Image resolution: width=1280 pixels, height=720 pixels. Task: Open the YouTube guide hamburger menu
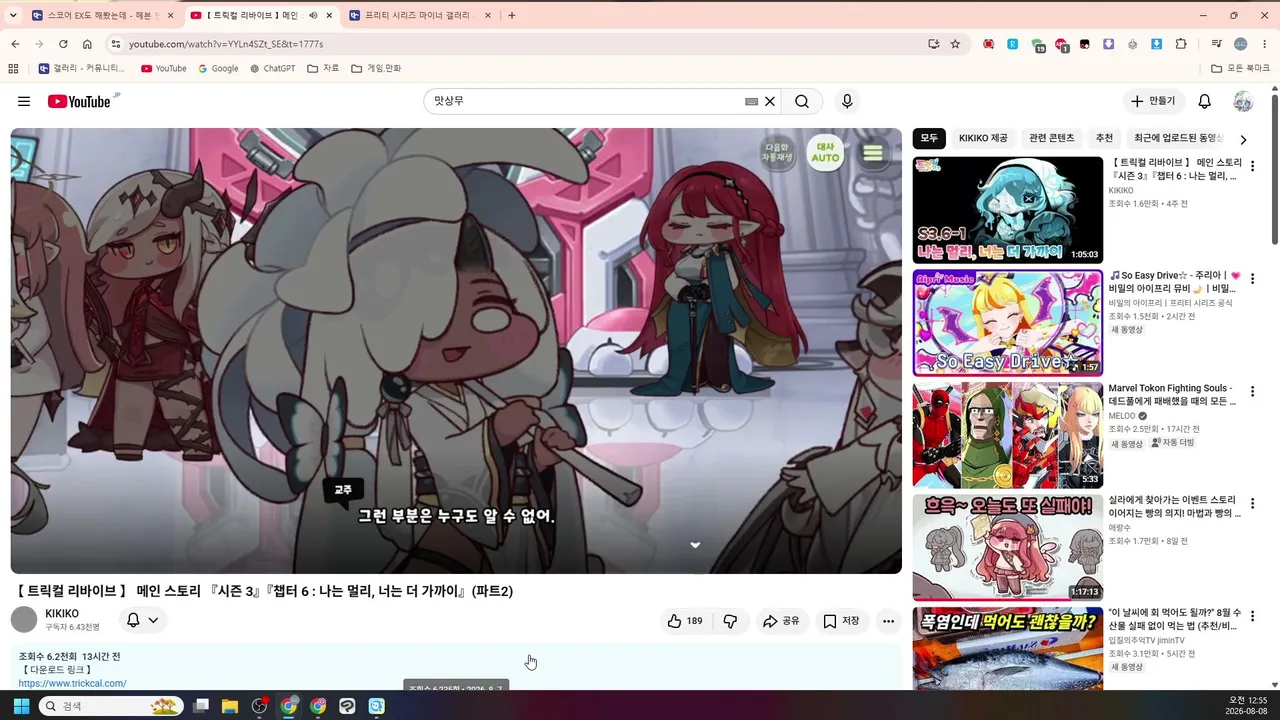point(24,101)
